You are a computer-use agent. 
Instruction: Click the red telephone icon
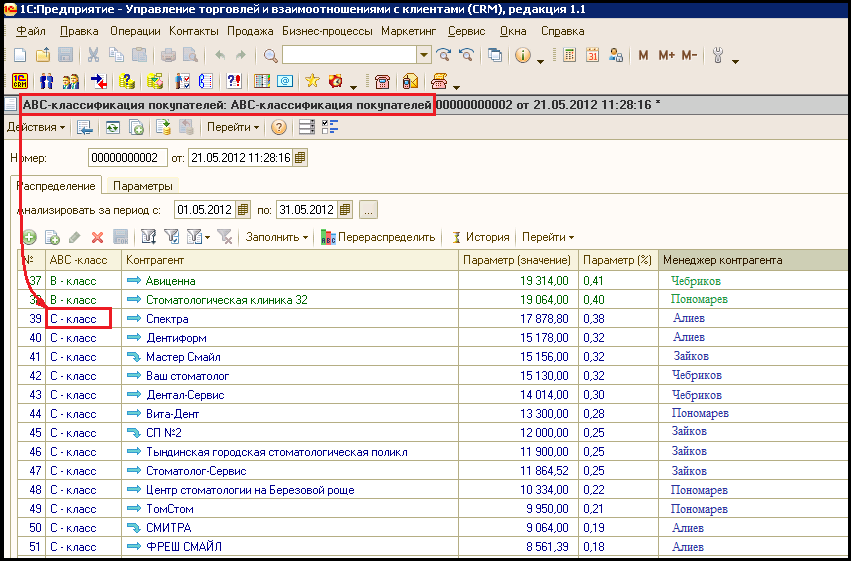pyautogui.click(x=382, y=81)
